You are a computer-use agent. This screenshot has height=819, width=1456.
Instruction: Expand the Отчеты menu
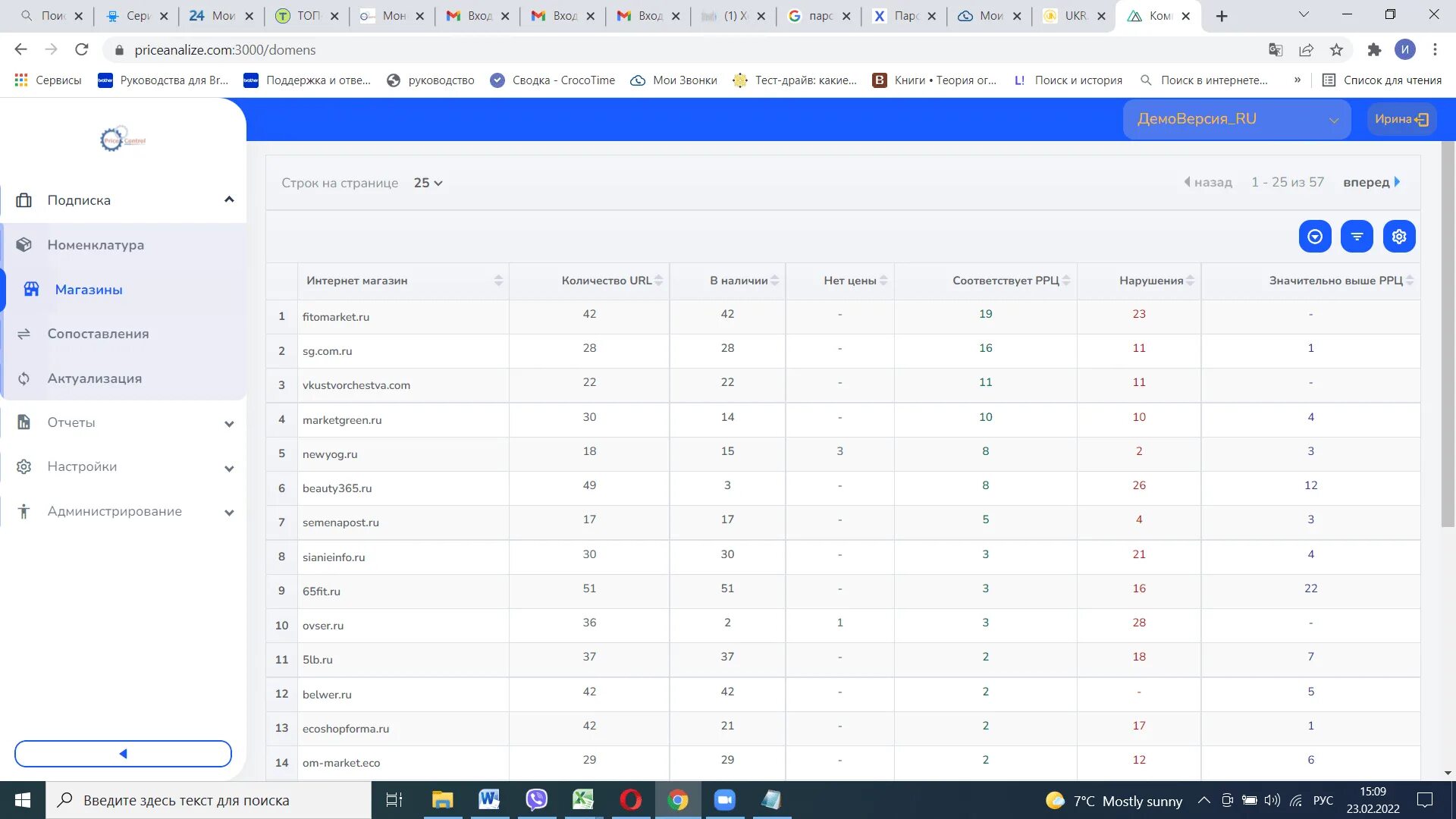point(229,423)
